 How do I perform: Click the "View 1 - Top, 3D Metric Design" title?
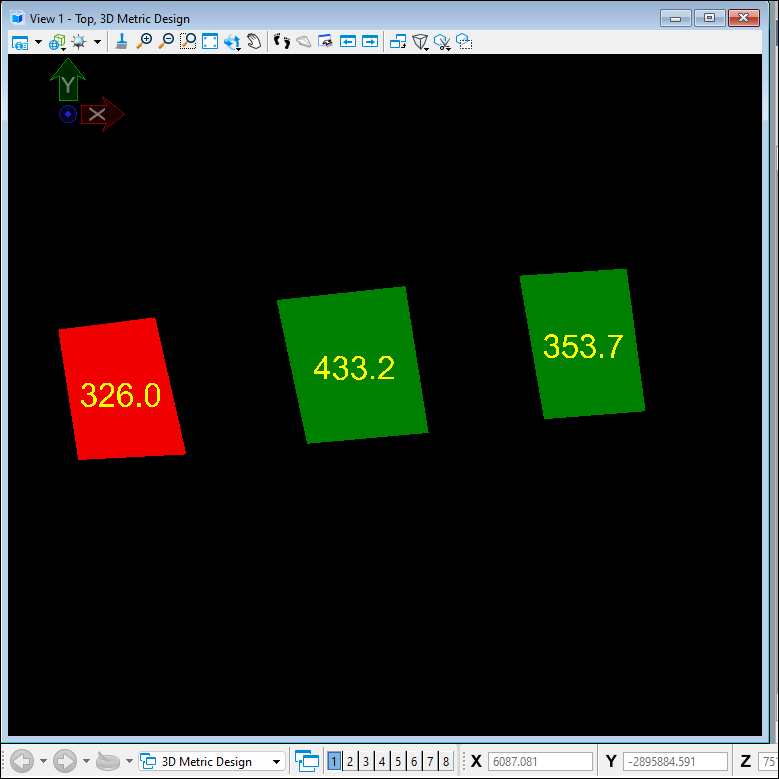coord(110,19)
